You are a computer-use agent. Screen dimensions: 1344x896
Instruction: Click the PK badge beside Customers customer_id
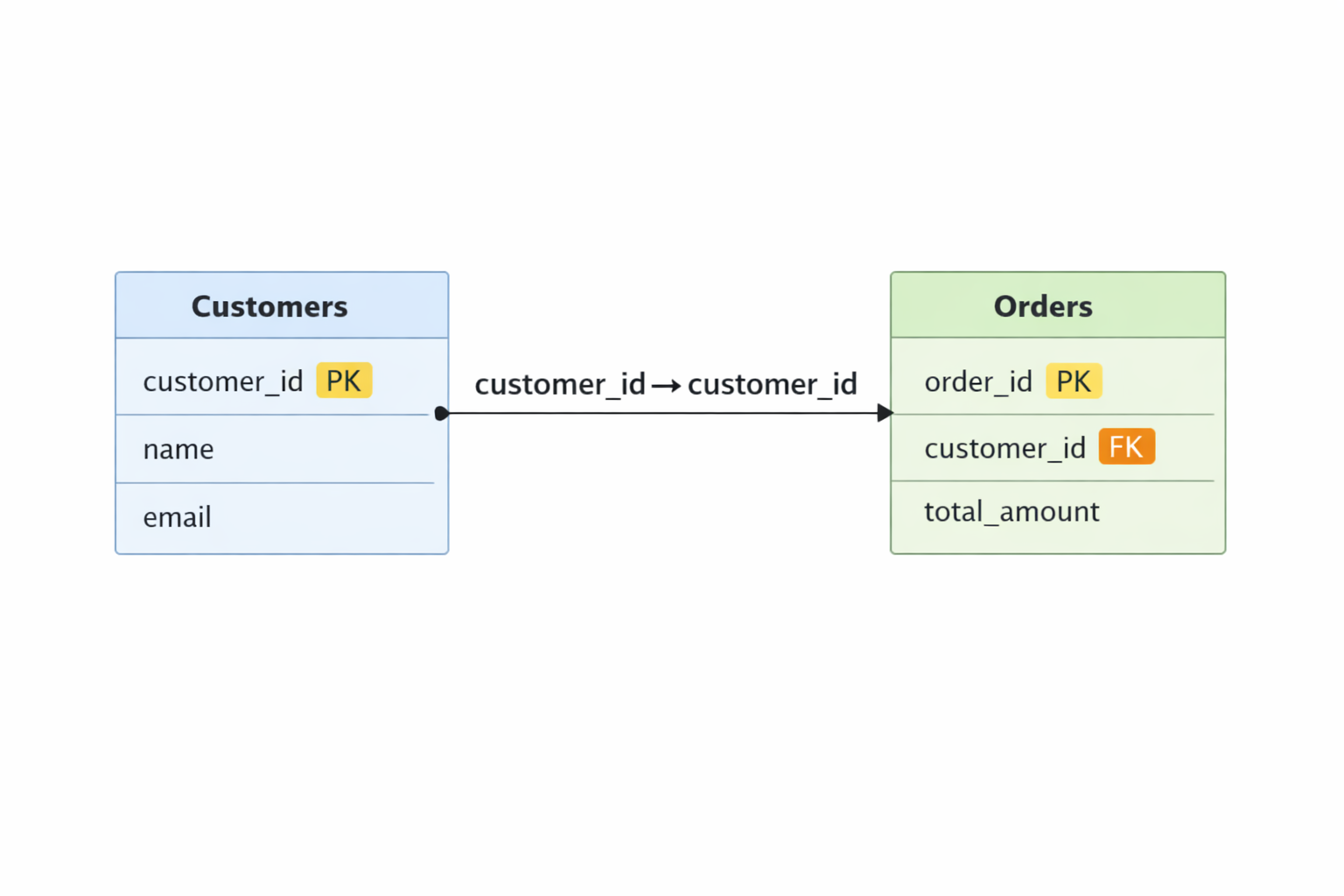(344, 381)
